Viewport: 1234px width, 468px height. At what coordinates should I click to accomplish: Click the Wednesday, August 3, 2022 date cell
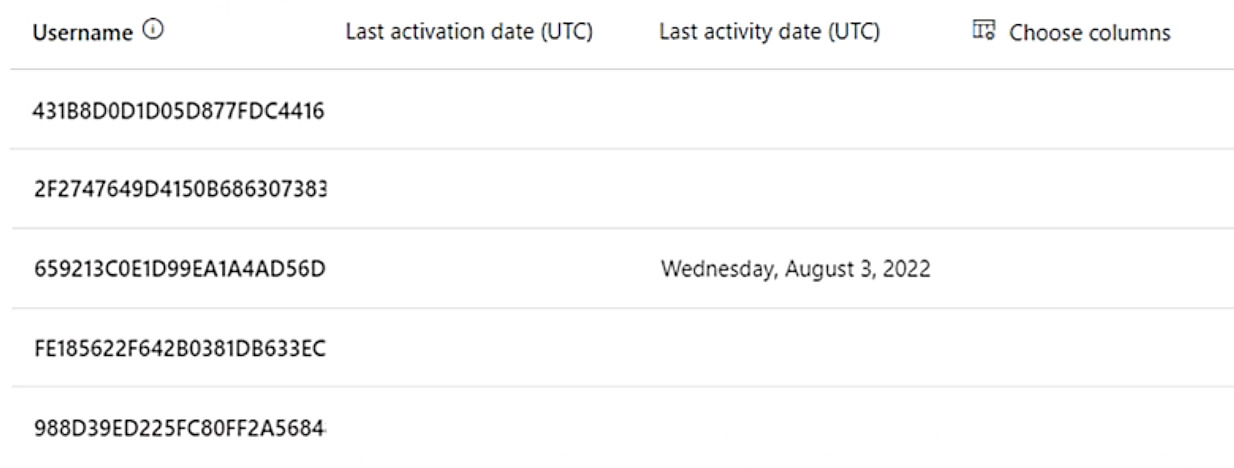click(x=792, y=267)
